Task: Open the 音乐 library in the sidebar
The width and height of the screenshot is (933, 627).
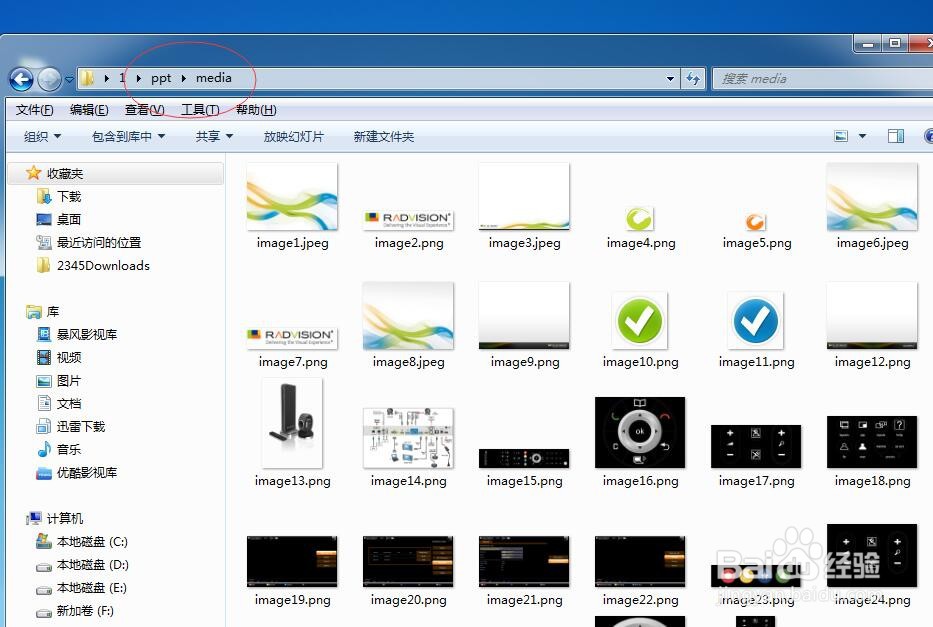Action: [x=72, y=449]
